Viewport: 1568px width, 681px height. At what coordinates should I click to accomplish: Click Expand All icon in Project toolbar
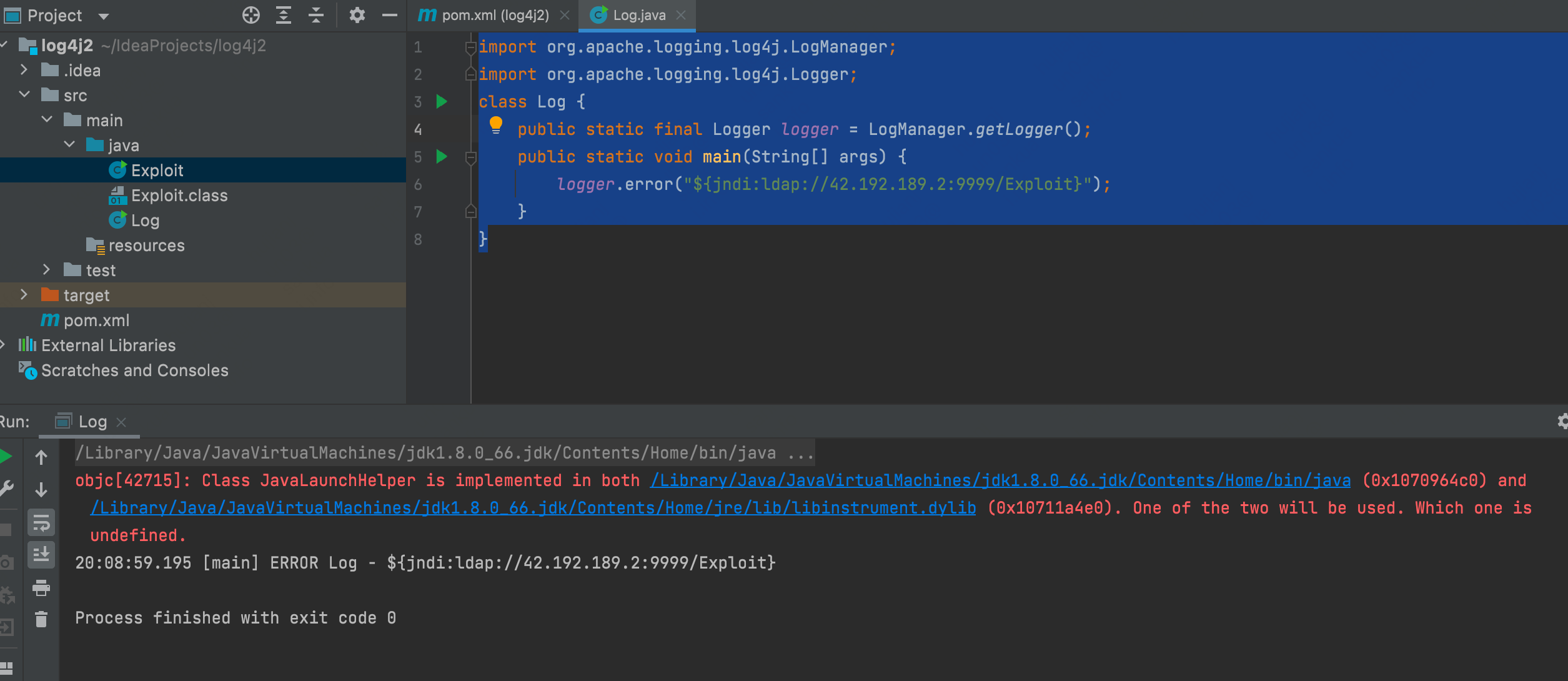pos(284,15)
